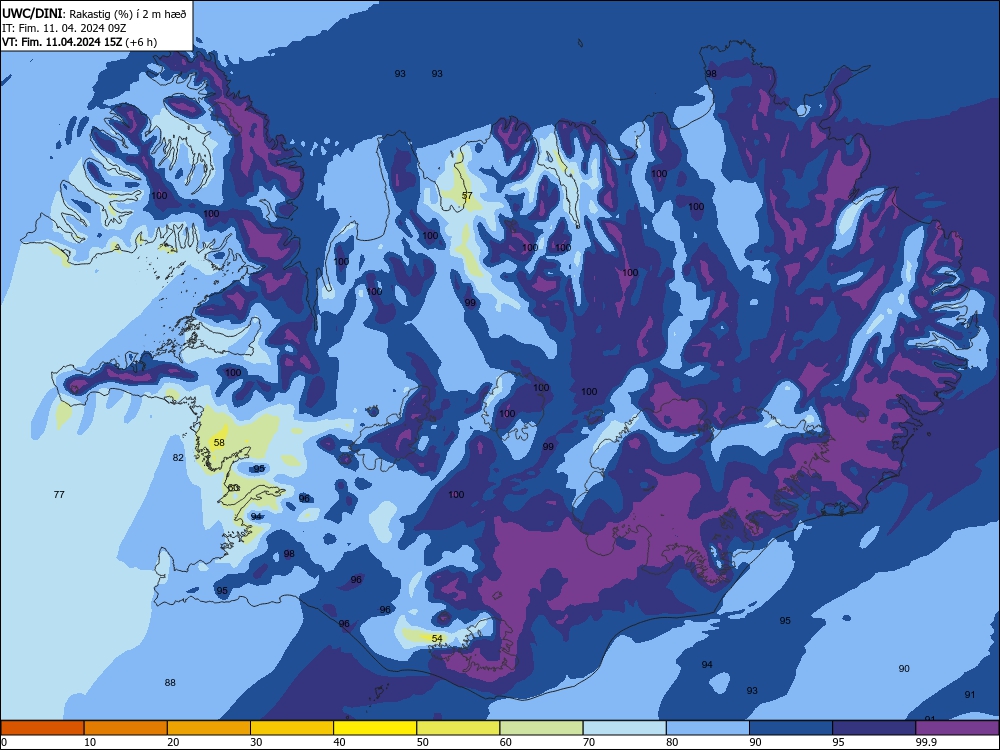
Task: Click the legend tick label 40
Action: click(339, 742)
